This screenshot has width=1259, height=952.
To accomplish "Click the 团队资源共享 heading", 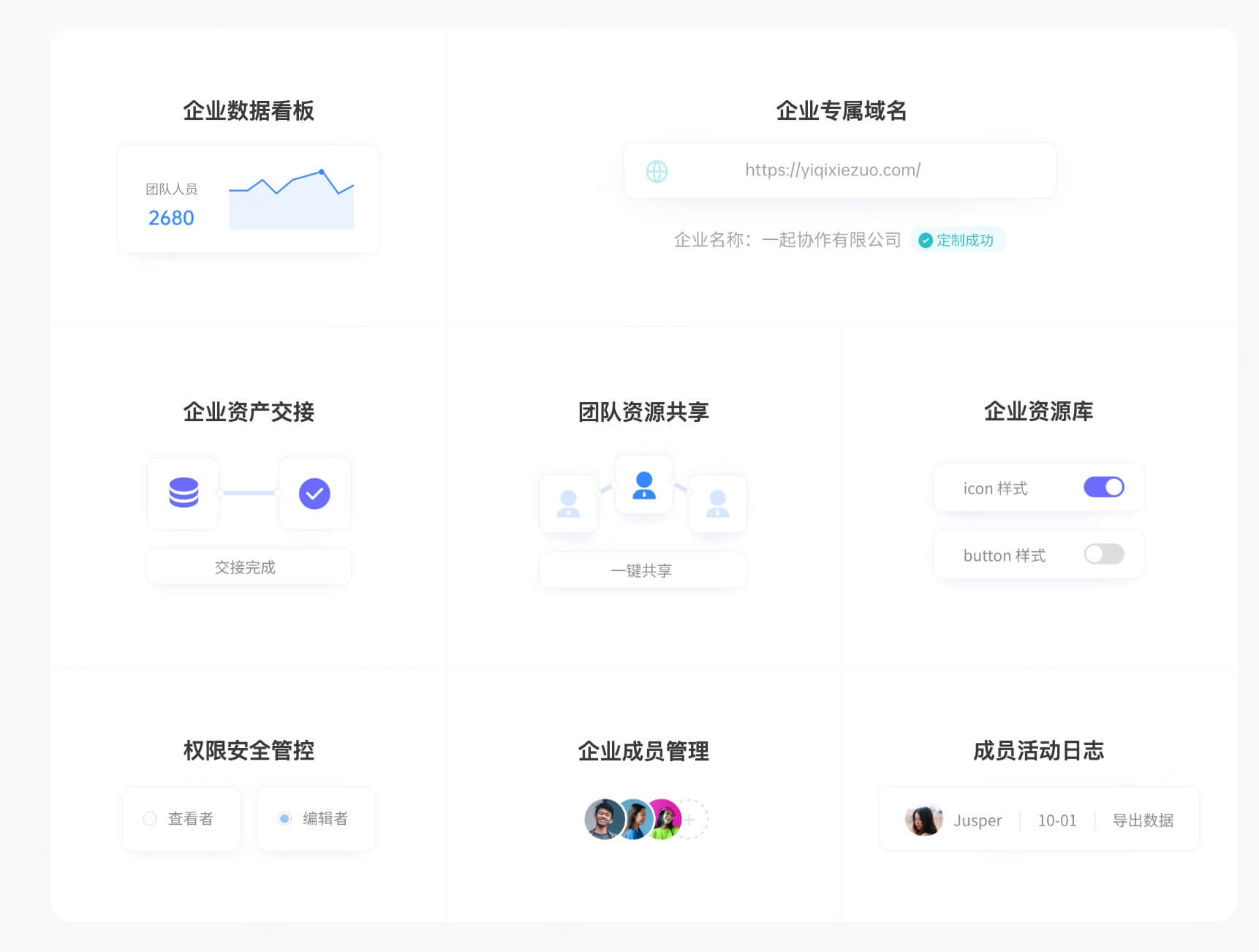I will point(643,412).
